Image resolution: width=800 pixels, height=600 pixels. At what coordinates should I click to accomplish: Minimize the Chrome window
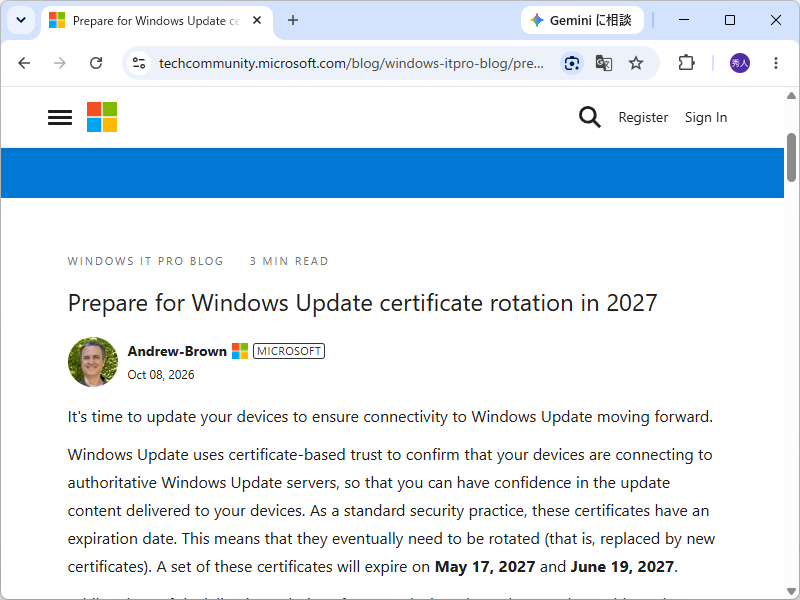point(684,20)
